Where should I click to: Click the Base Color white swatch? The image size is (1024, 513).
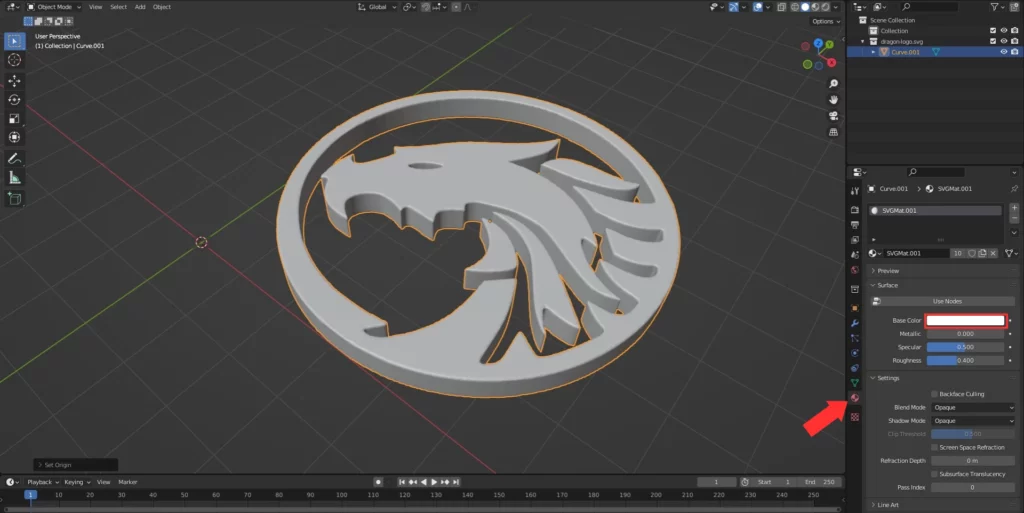tap(965, 321)
